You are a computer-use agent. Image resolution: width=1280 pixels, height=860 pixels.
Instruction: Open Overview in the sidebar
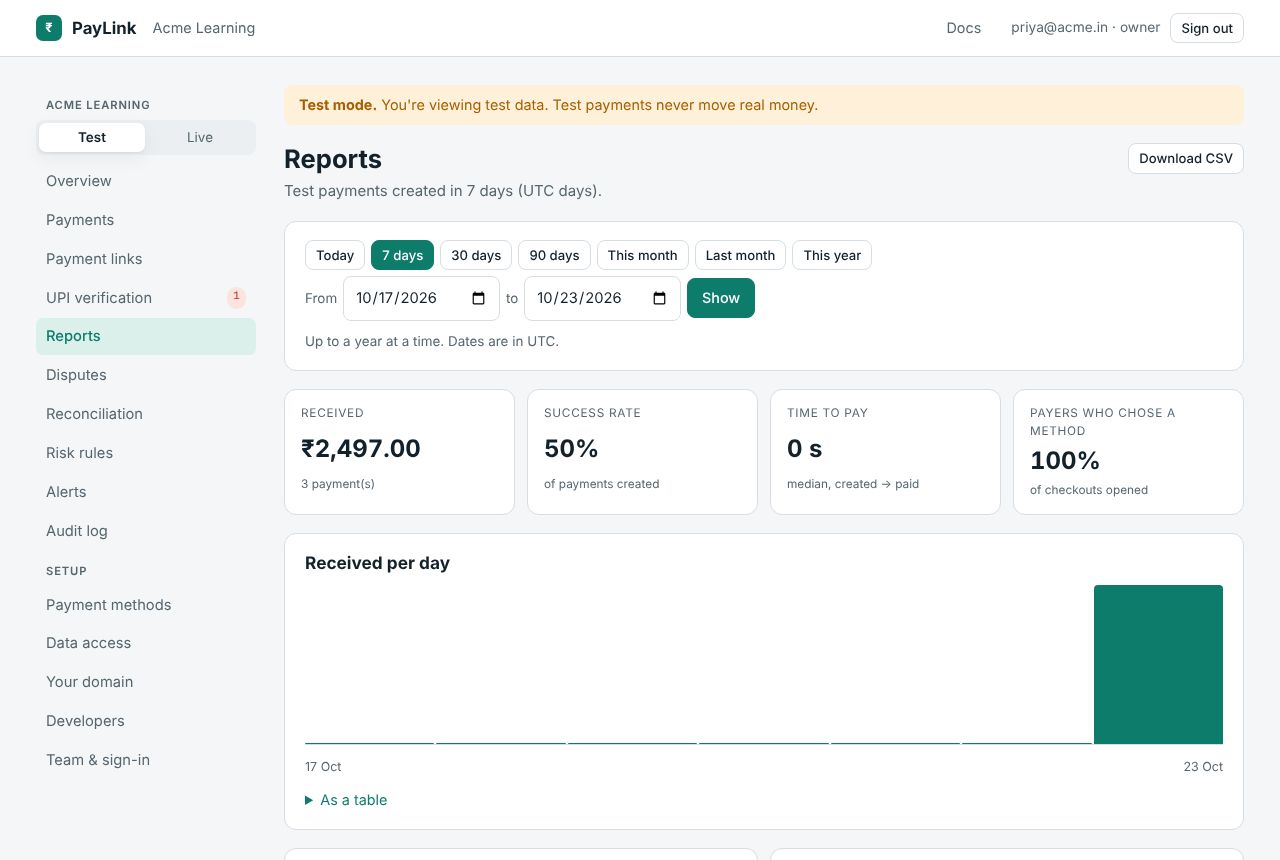pos(146,181)
